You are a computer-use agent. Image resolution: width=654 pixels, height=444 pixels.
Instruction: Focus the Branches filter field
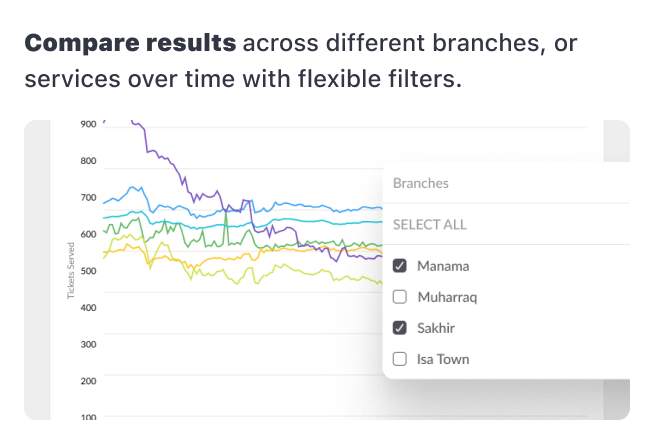[480, 184]
